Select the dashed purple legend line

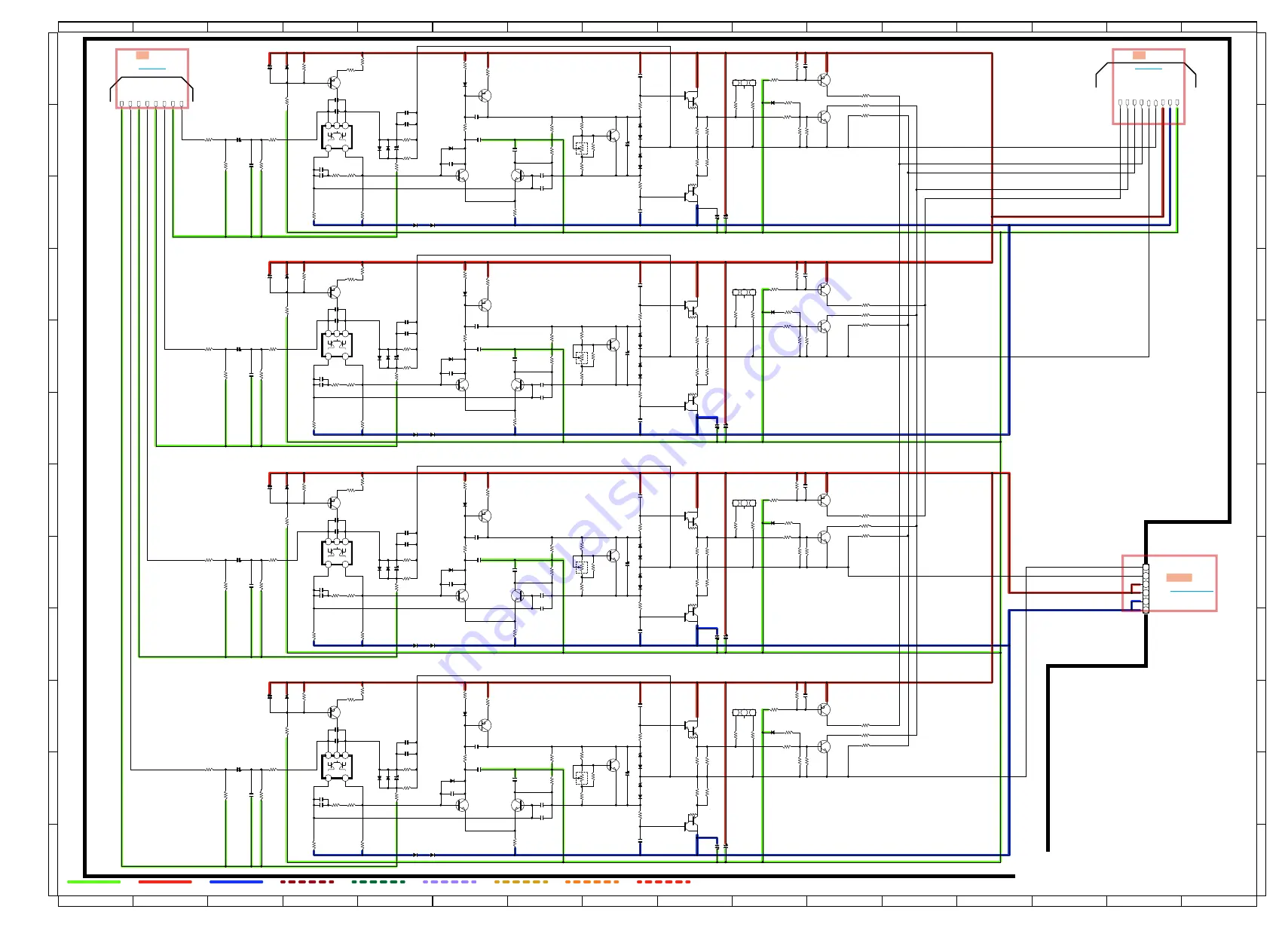point(450,881)
